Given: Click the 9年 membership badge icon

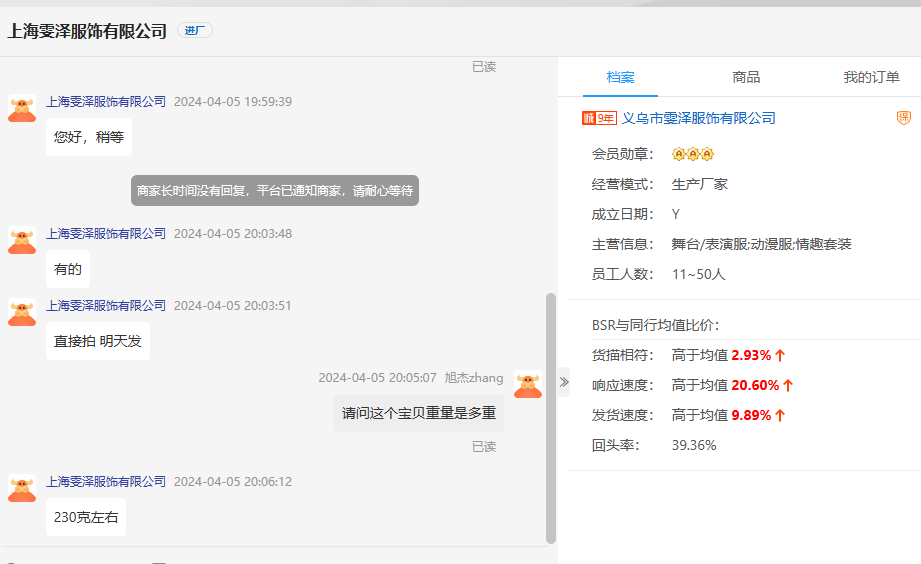Looking at the screenshot, I should [599, 118].
